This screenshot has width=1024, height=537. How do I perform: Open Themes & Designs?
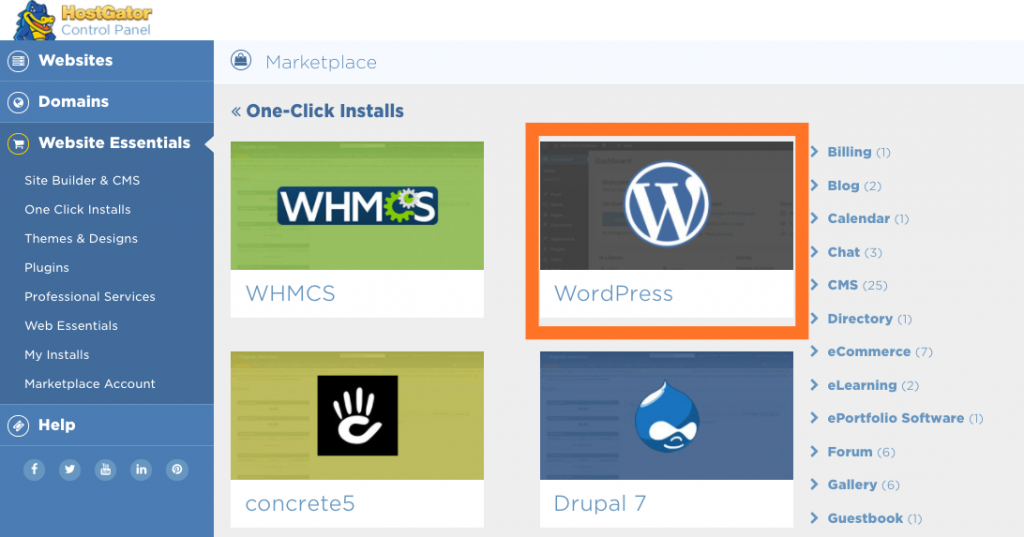[x=81, y=238]
